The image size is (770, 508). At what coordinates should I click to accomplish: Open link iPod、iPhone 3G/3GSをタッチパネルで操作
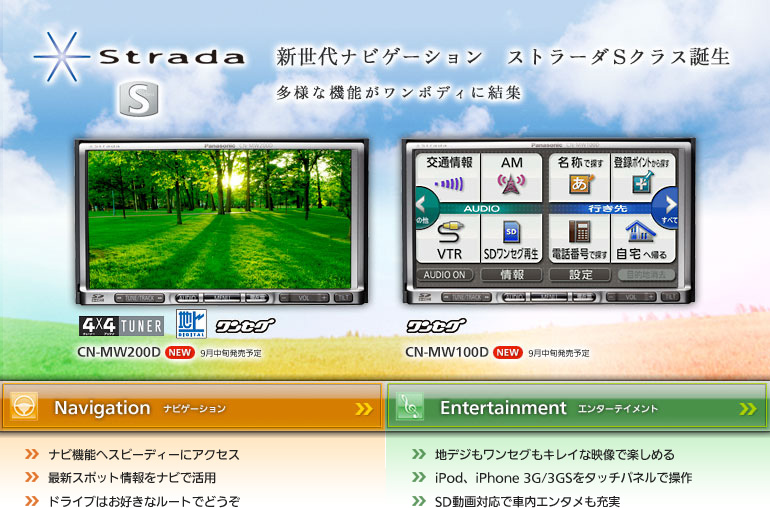coord(563,478)
